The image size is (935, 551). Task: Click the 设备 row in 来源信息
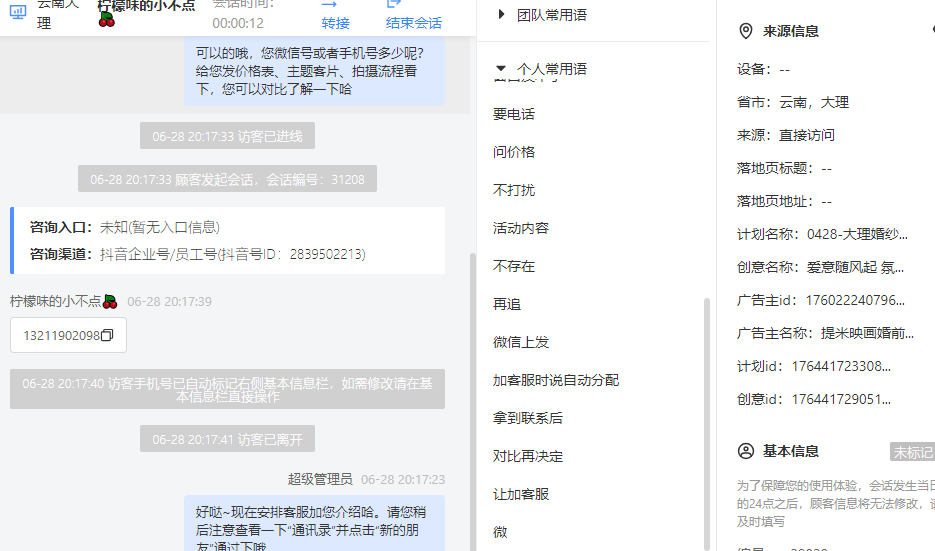click(763, 69)
